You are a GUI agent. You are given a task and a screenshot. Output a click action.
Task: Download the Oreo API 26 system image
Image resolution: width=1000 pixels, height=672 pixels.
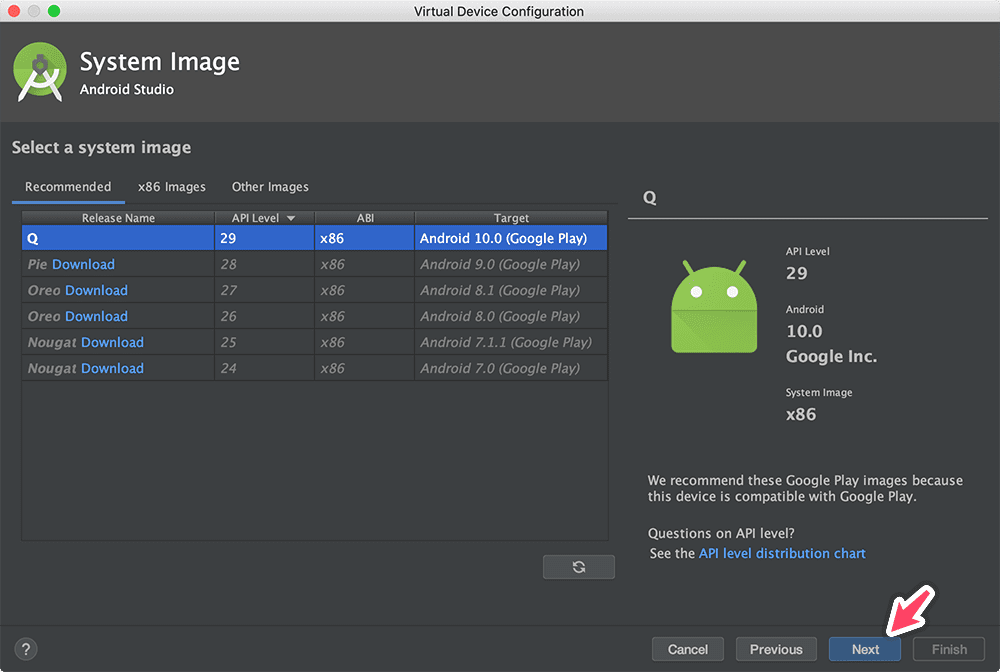tap(96, 316)
